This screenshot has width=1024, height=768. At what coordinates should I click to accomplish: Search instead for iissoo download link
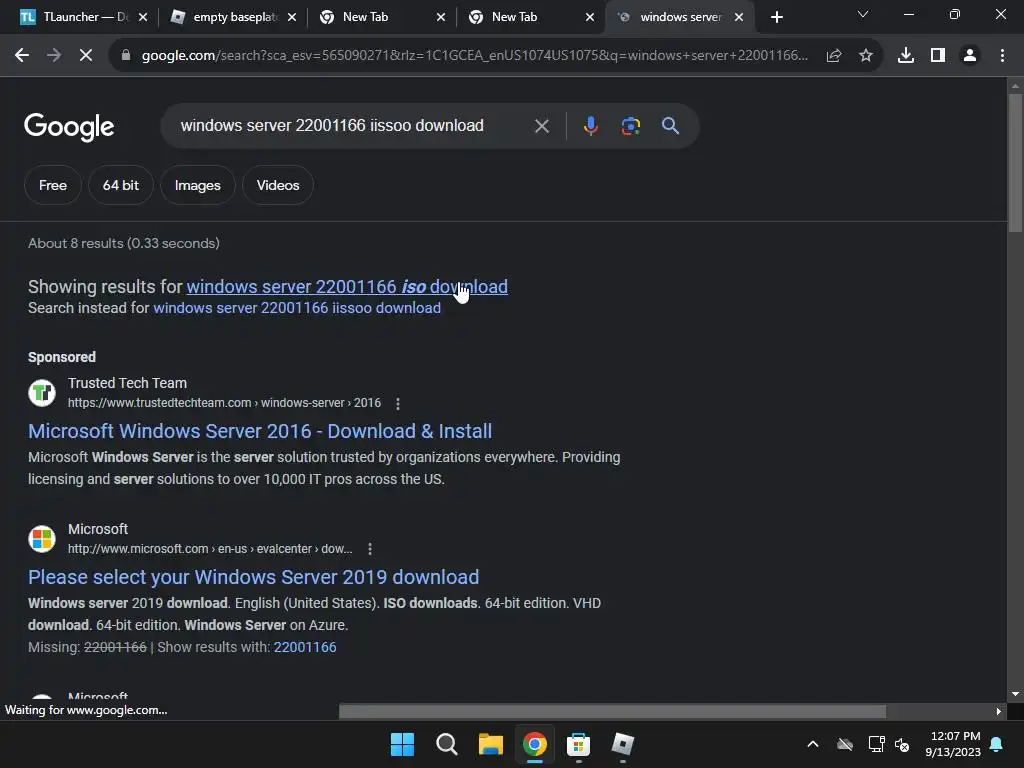click(297, 308)
